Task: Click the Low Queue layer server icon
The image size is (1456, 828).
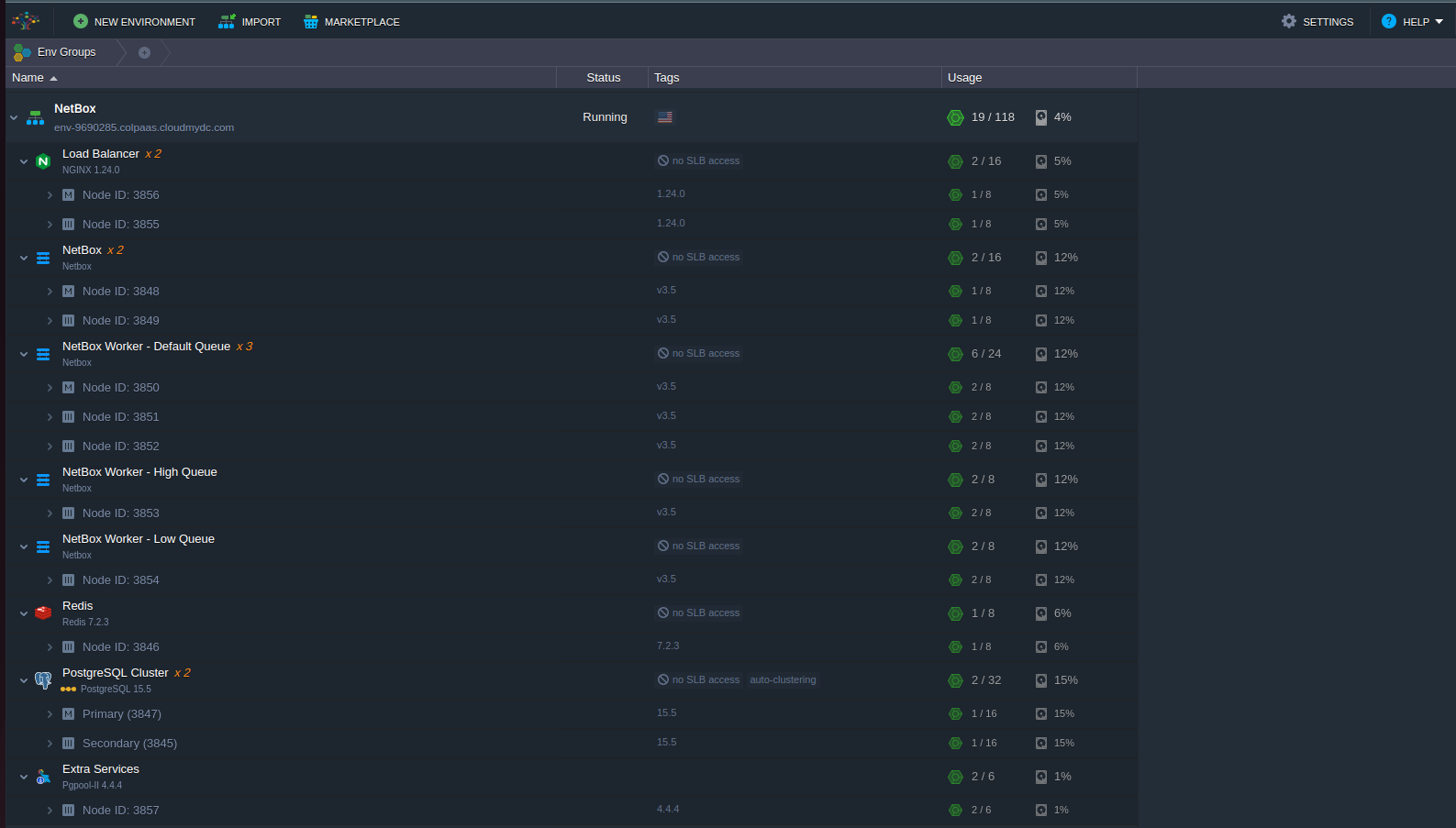Action: click(x=43, y=546)
